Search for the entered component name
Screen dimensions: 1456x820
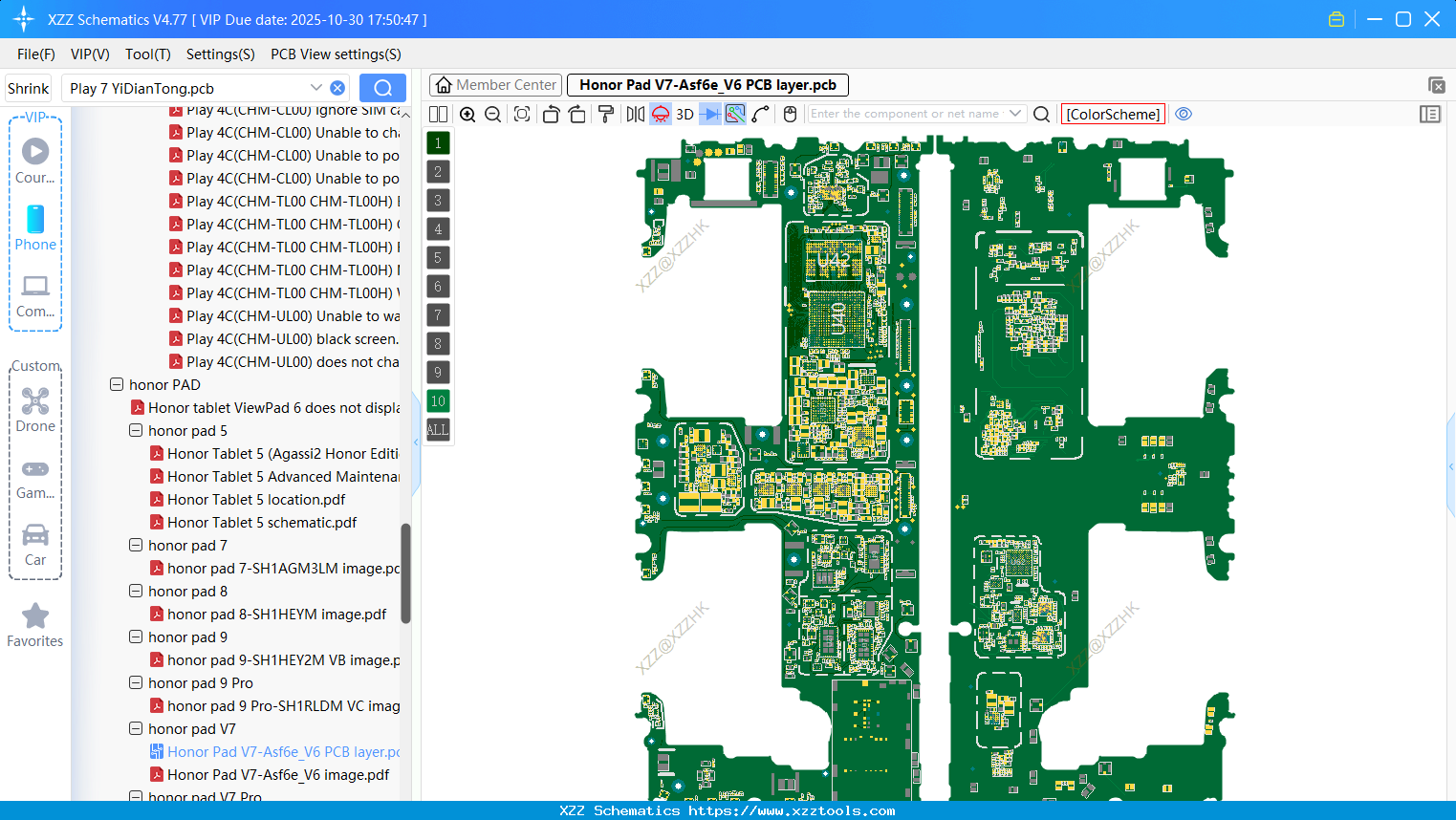[1042, 114]
